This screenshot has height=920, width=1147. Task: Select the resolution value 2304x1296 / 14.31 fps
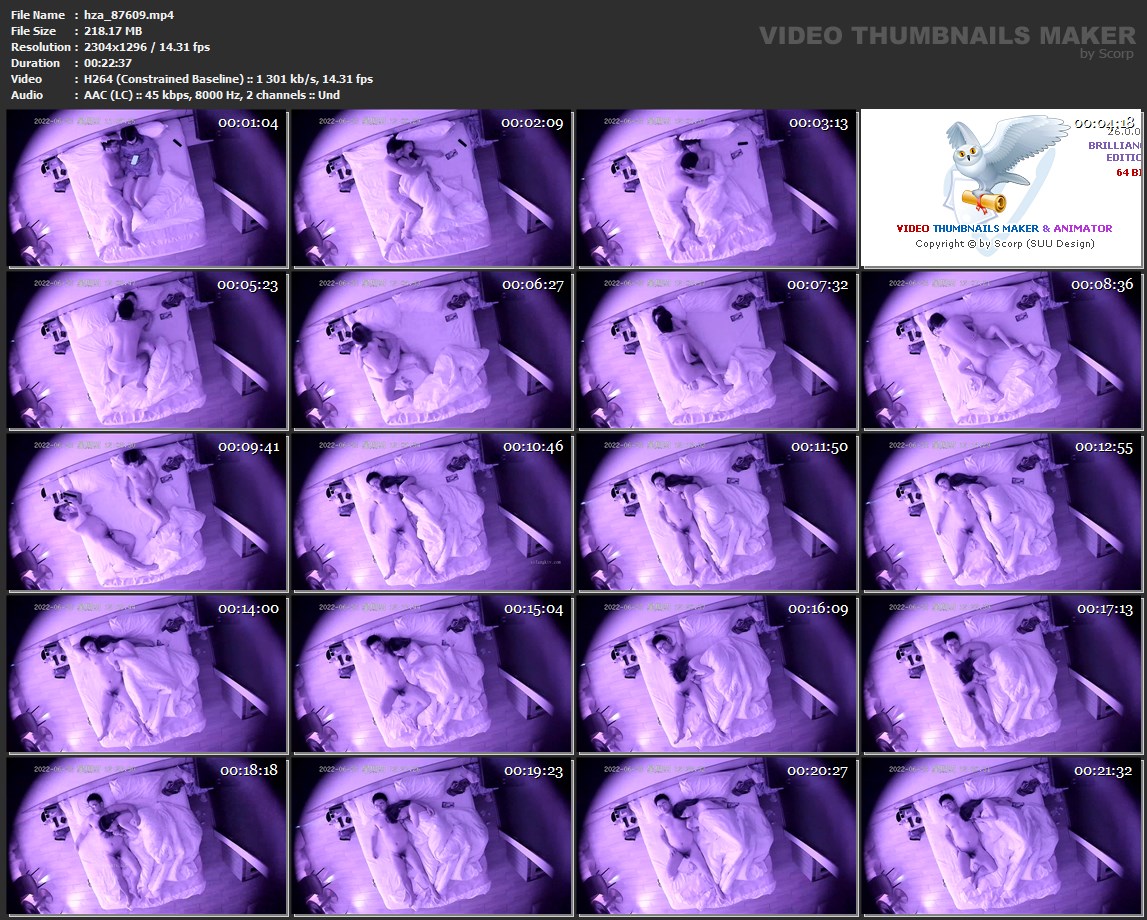147,47
